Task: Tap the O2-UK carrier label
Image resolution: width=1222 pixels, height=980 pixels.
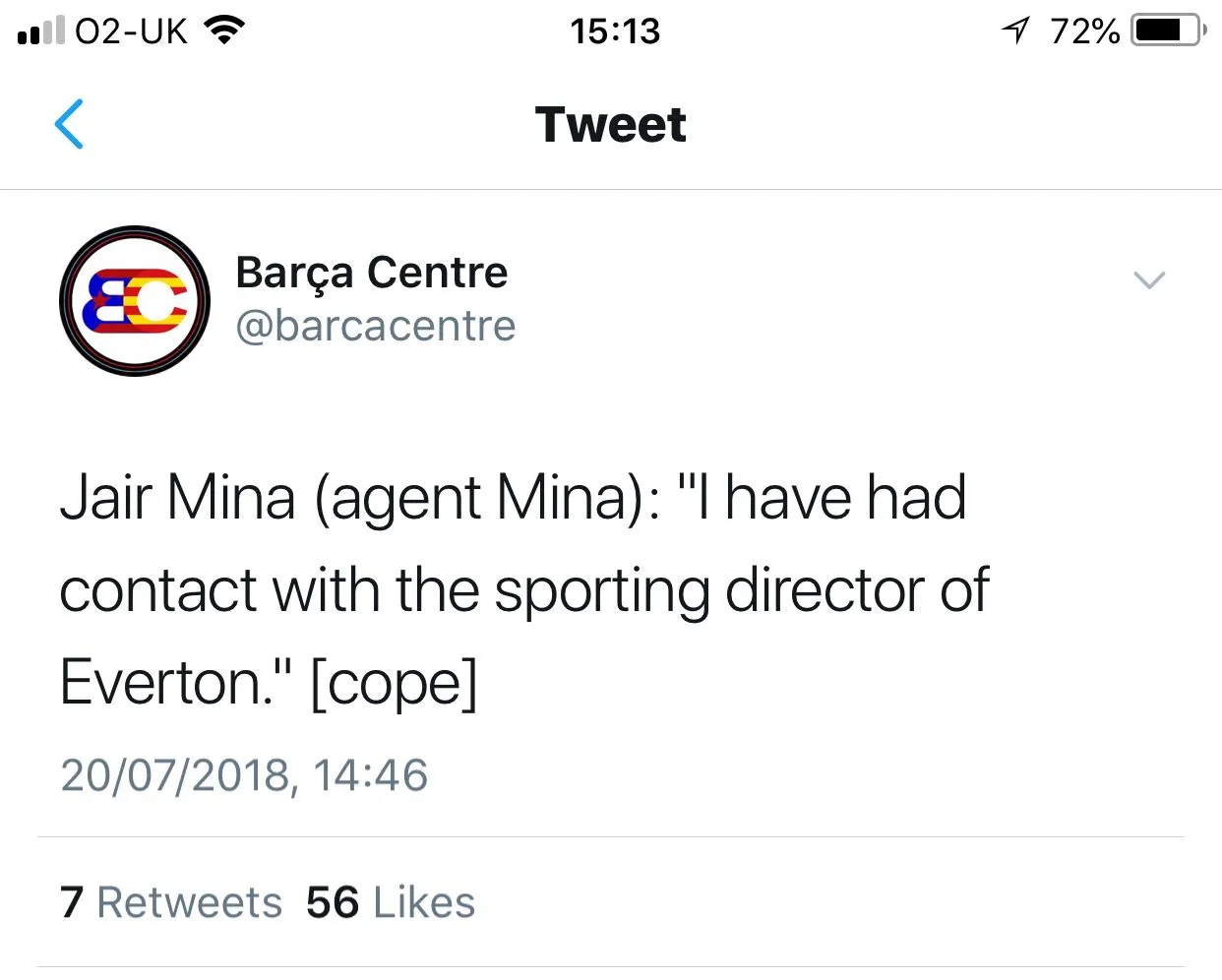Action: point(131,31)
